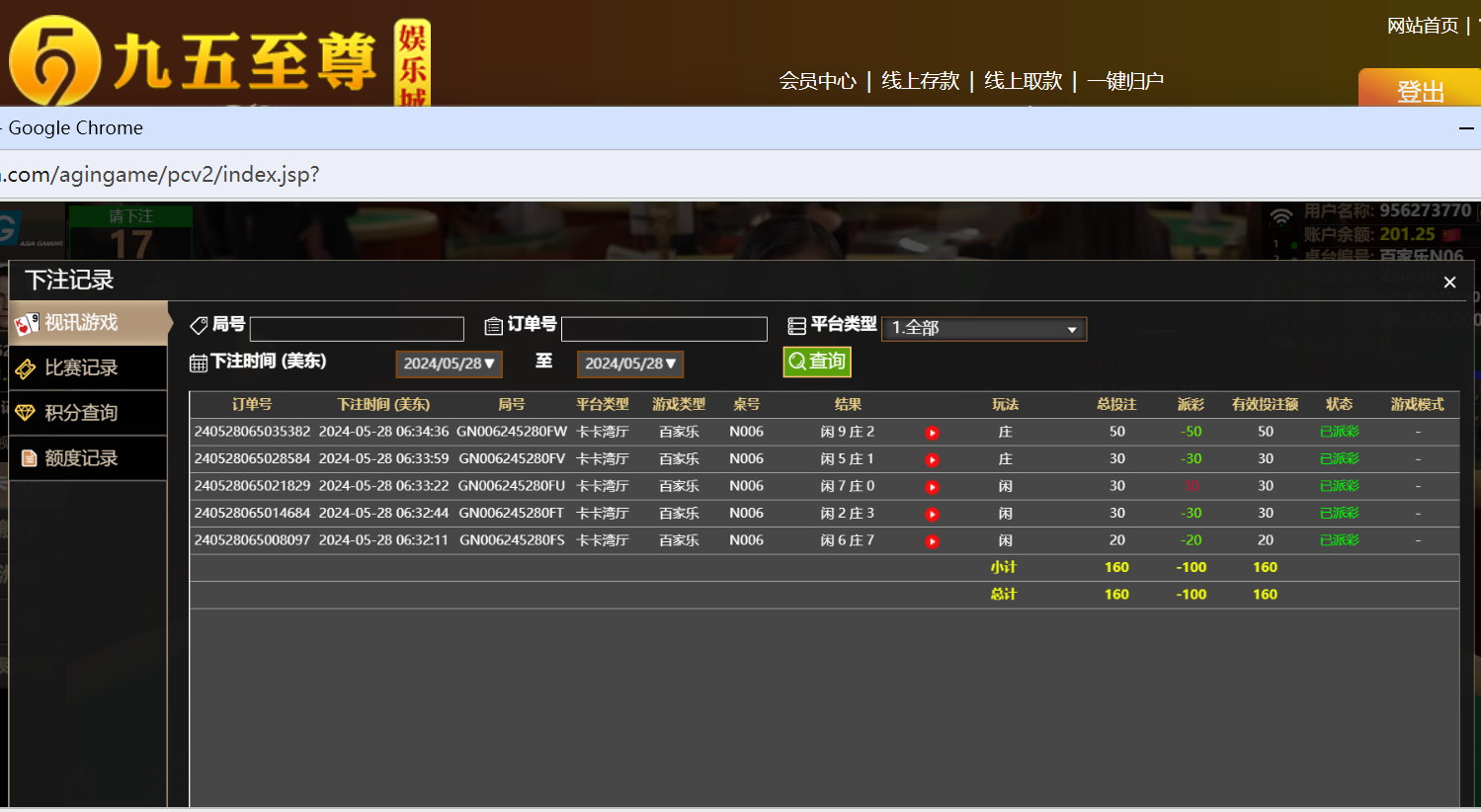The height and width of the screenshot is (812, 1481).
Task: Click the orange 登出 logout button
Action: coord(1419,90)
